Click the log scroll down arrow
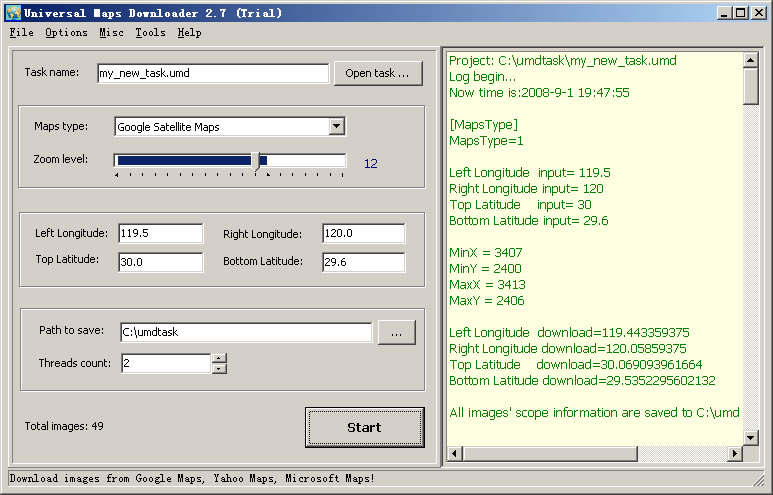Viewport: 773px width, 495px height. [x=750, y=437]
